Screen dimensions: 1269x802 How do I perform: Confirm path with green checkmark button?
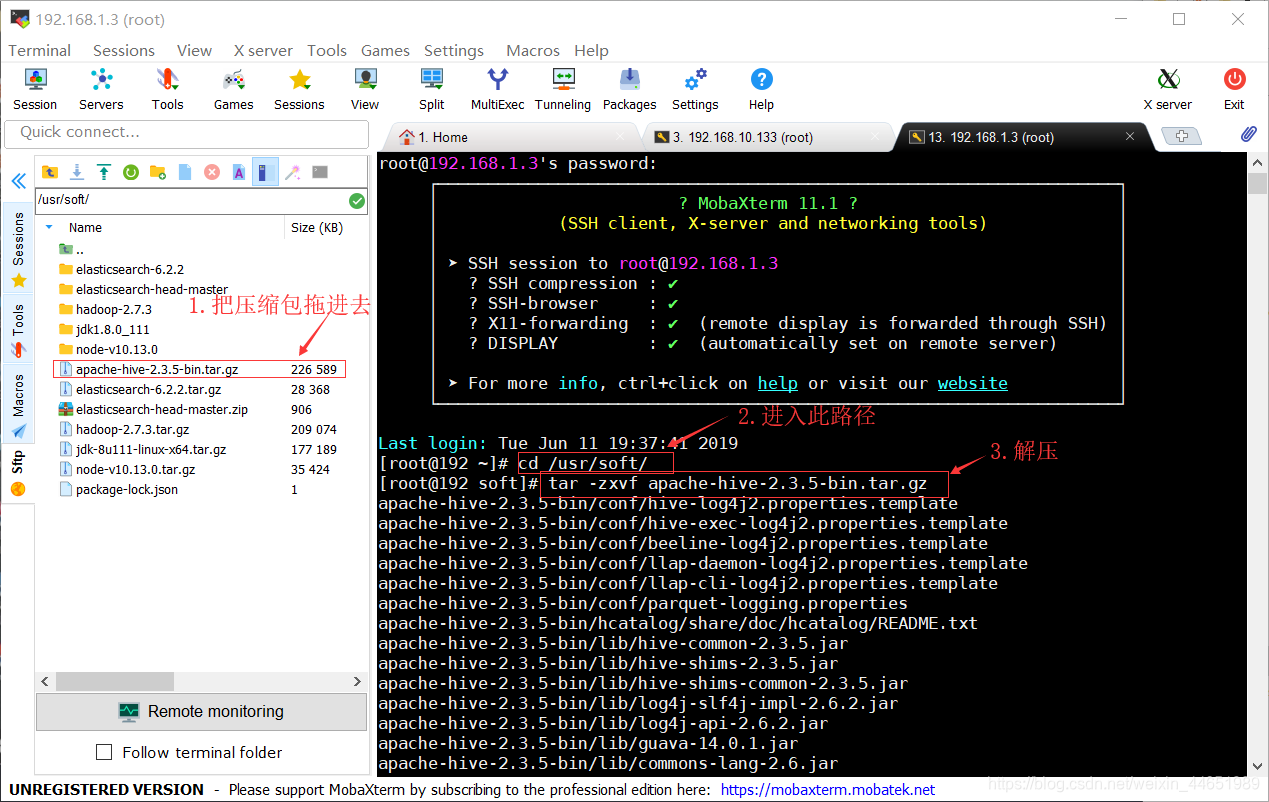(x=357, y=200)
